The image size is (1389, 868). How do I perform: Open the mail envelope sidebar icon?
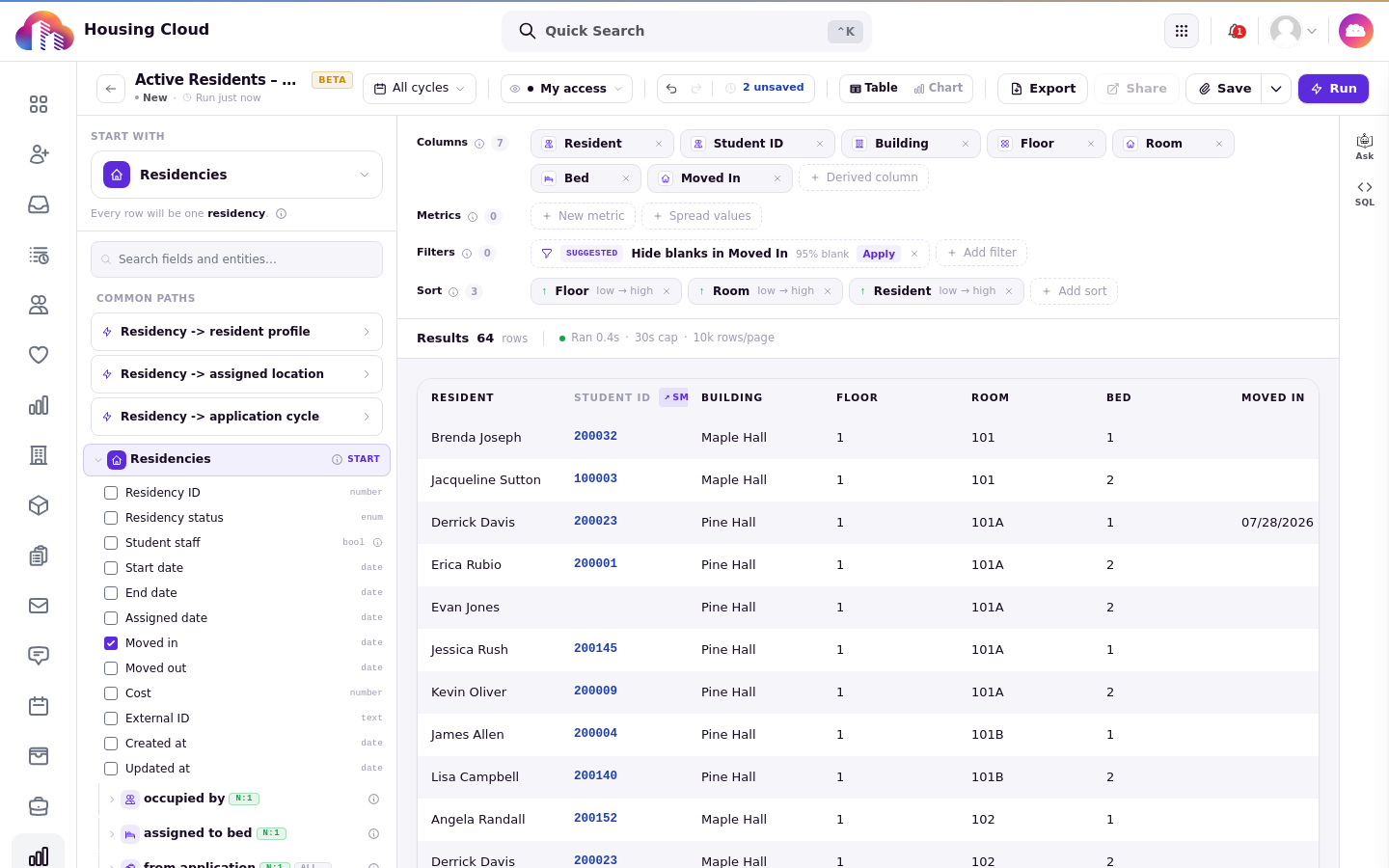pos(39,606)
